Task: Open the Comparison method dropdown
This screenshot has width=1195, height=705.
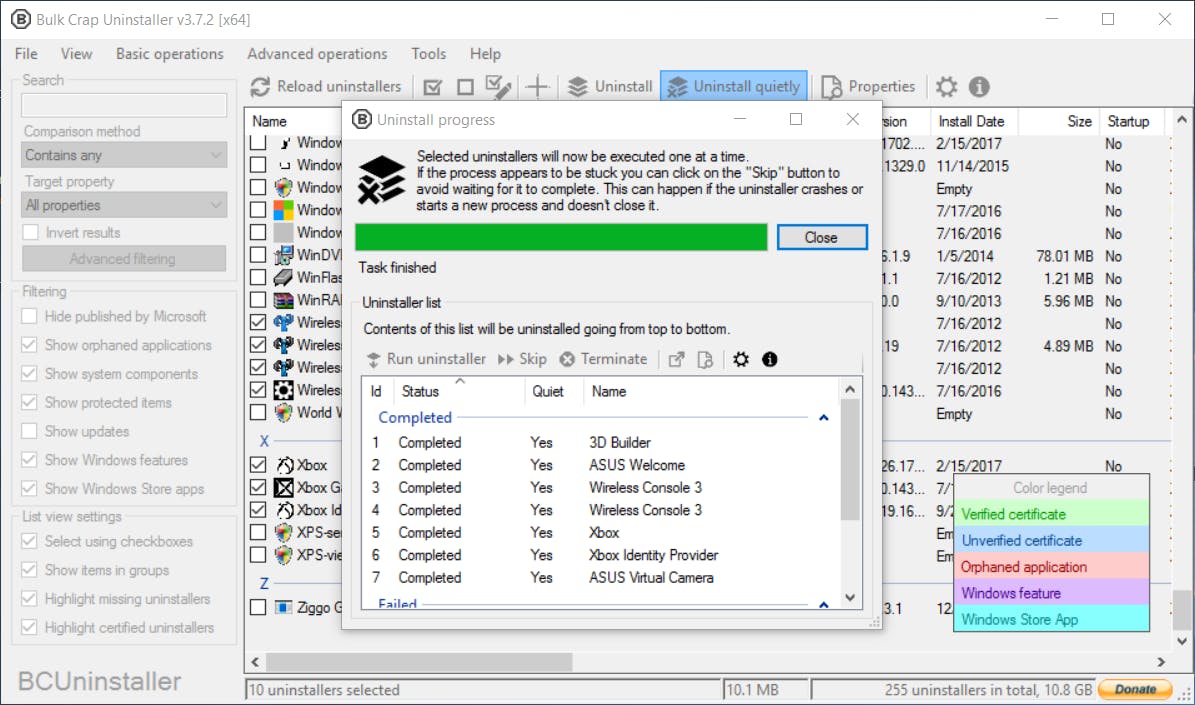Action: tap(124, 155)
